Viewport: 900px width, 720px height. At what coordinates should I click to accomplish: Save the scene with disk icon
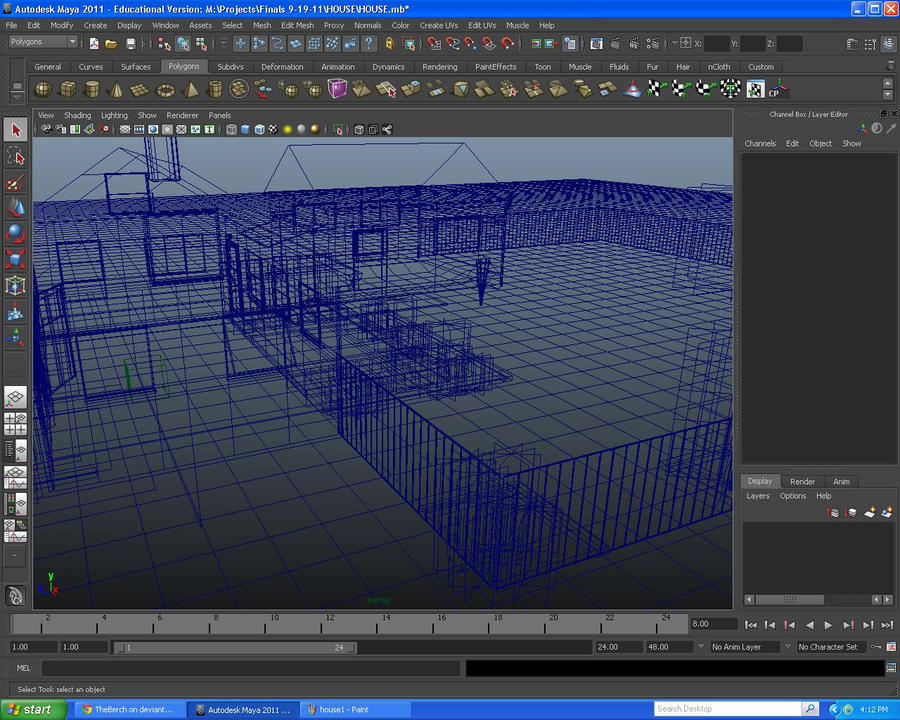(131, 44)
